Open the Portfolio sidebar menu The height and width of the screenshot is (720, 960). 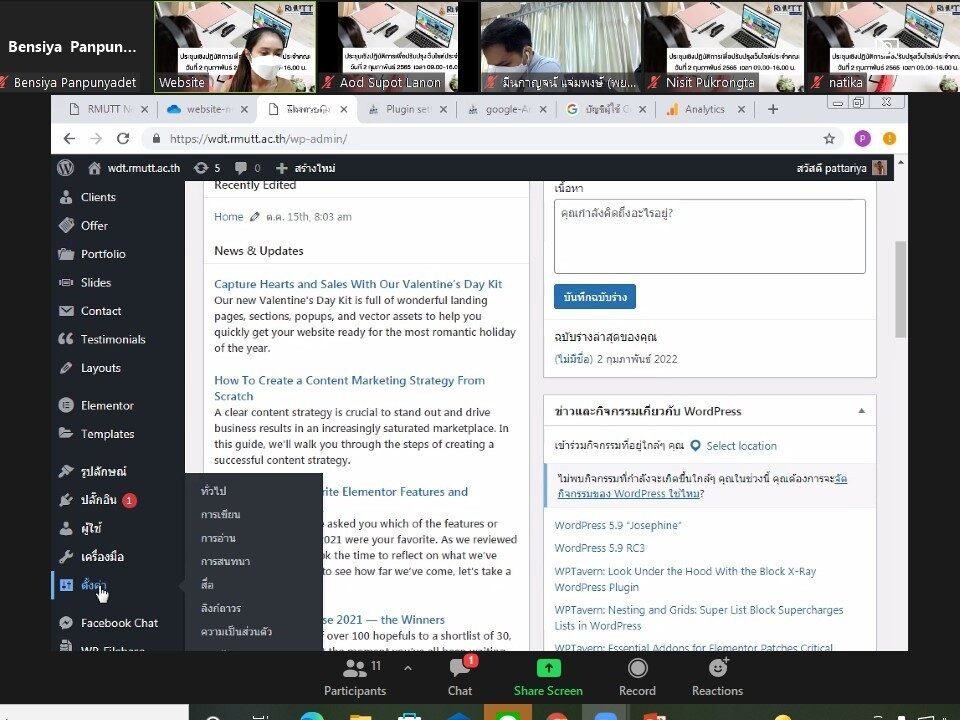[103, 254]
